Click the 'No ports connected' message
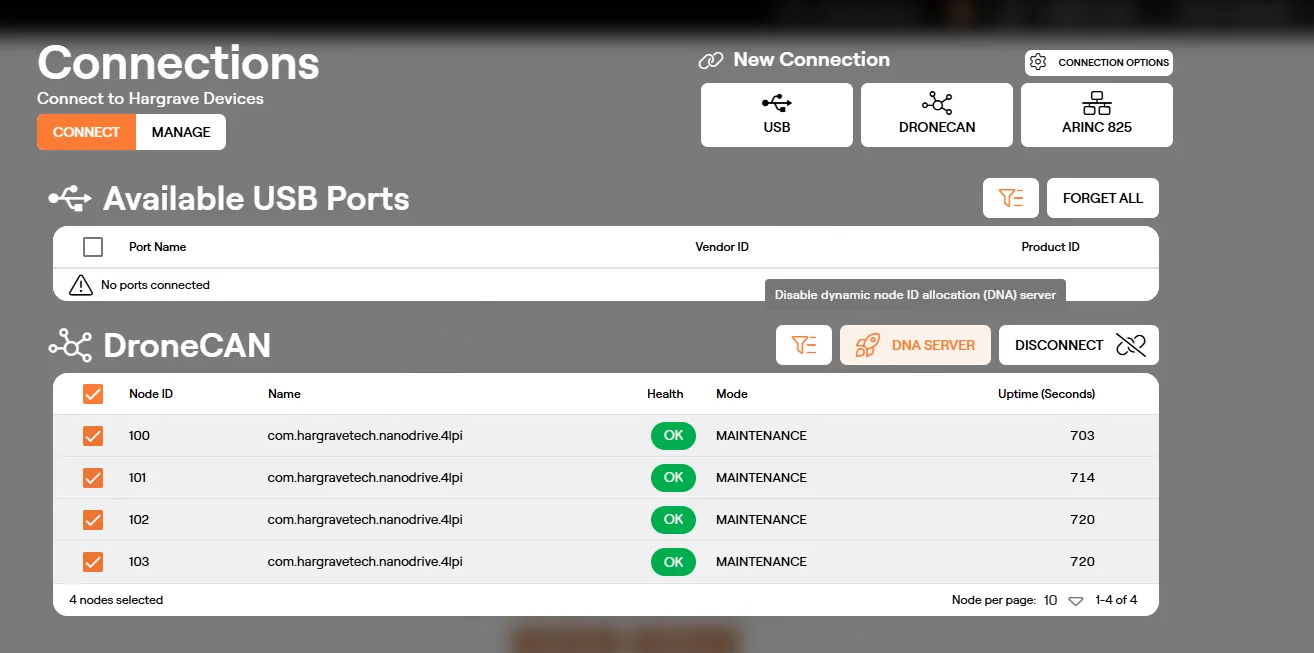Viewport: 1314px width, 653px height. pyautogui.click(x=155, y=285)
